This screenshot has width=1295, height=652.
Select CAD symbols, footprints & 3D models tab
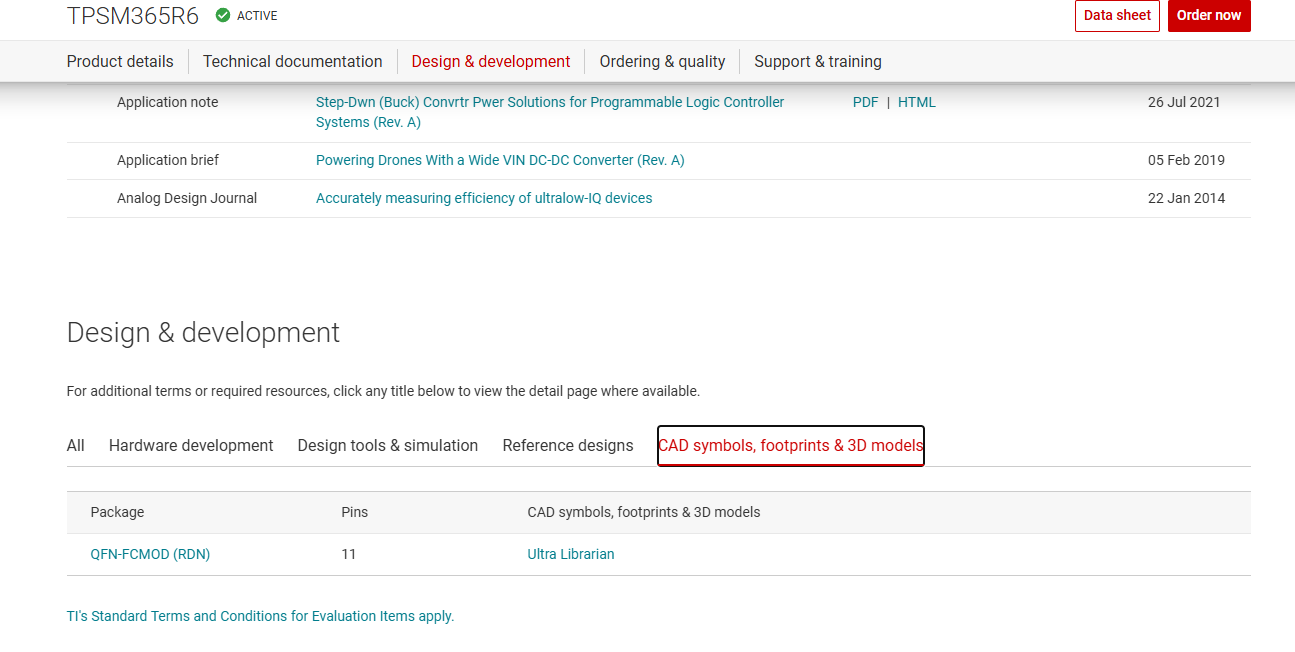click(x=790, y=445)
